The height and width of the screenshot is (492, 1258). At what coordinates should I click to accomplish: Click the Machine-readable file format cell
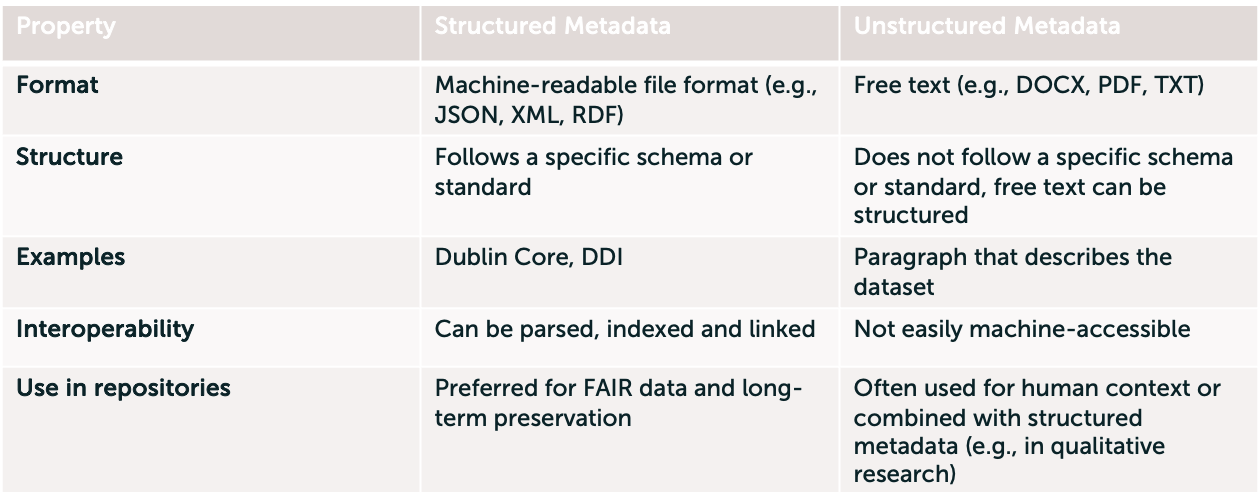[x=627, y=100]
